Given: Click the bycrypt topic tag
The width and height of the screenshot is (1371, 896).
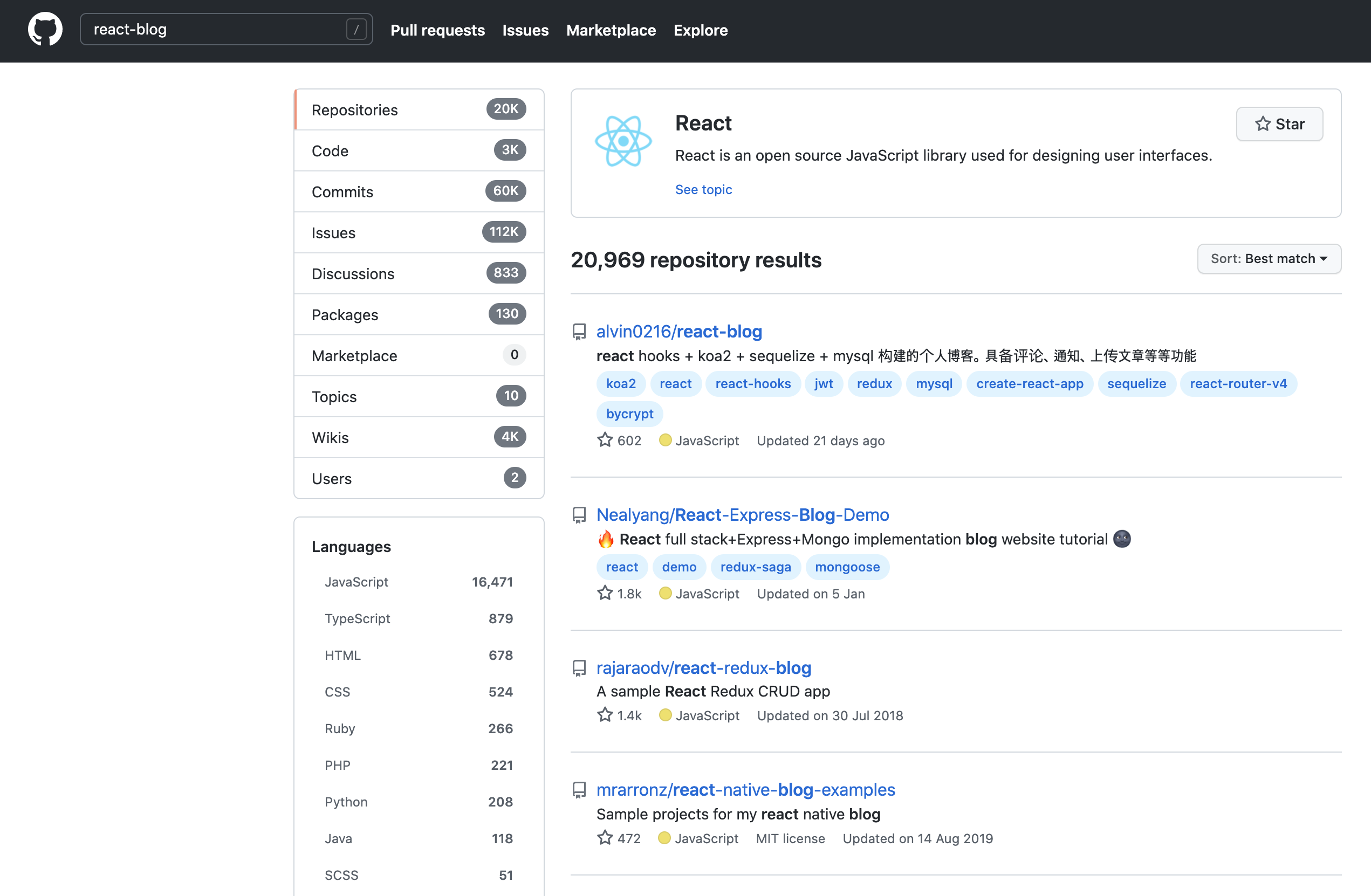Looking at the screenshot, I should tap(629, 413).
